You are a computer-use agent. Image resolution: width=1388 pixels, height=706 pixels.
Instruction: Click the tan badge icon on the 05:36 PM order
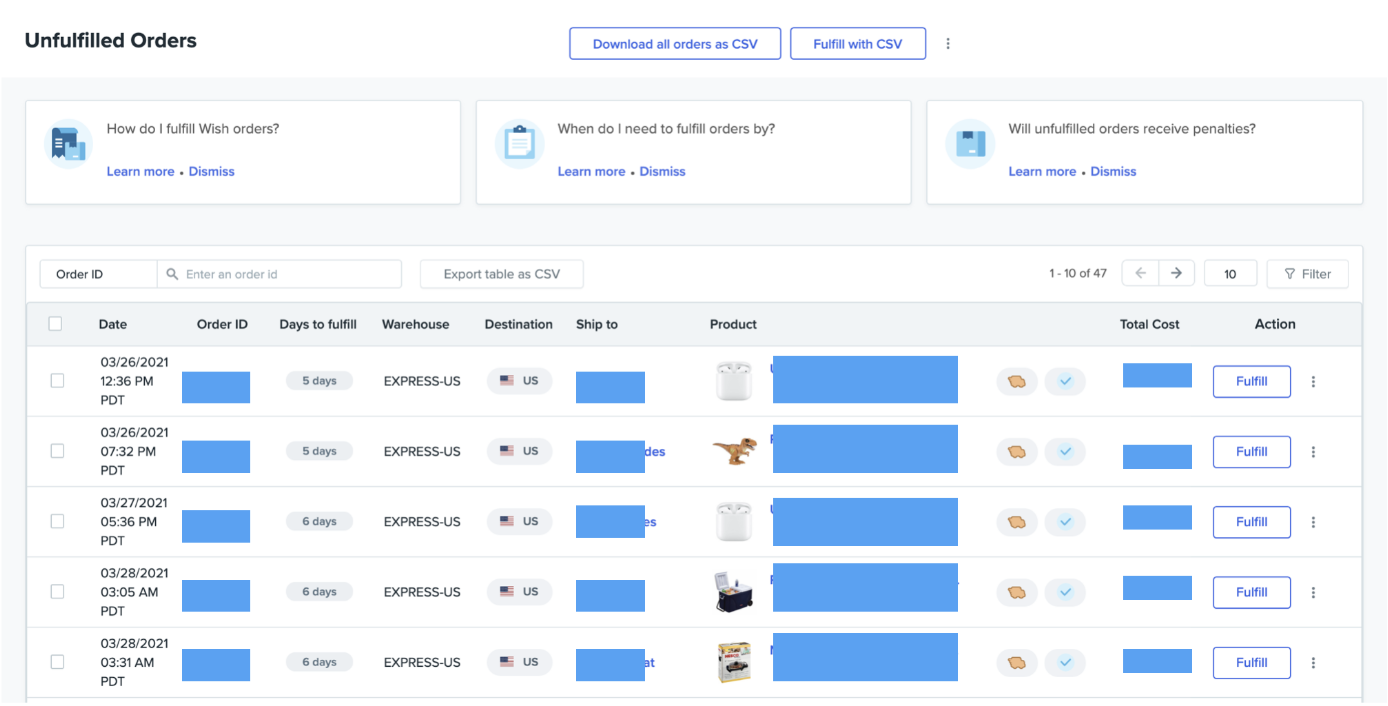click(x=1017, y=522)
